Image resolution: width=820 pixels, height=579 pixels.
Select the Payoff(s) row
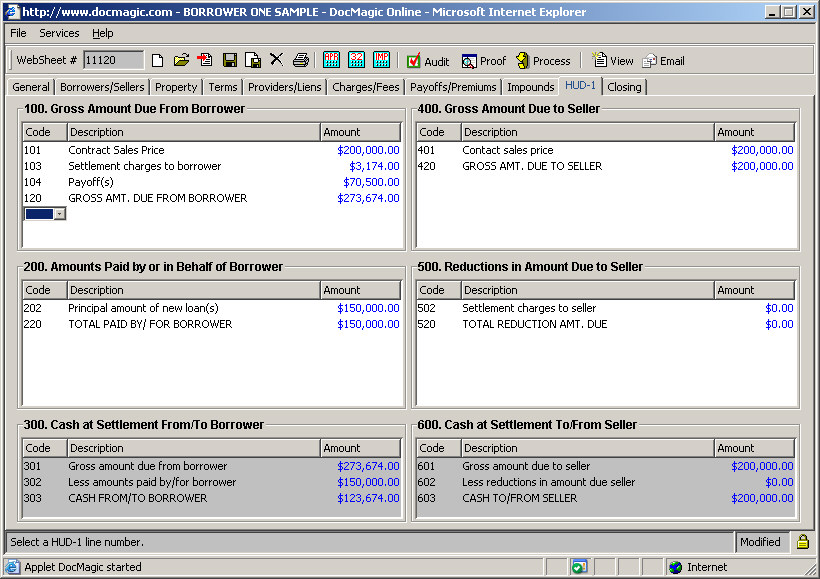point(211,182)
